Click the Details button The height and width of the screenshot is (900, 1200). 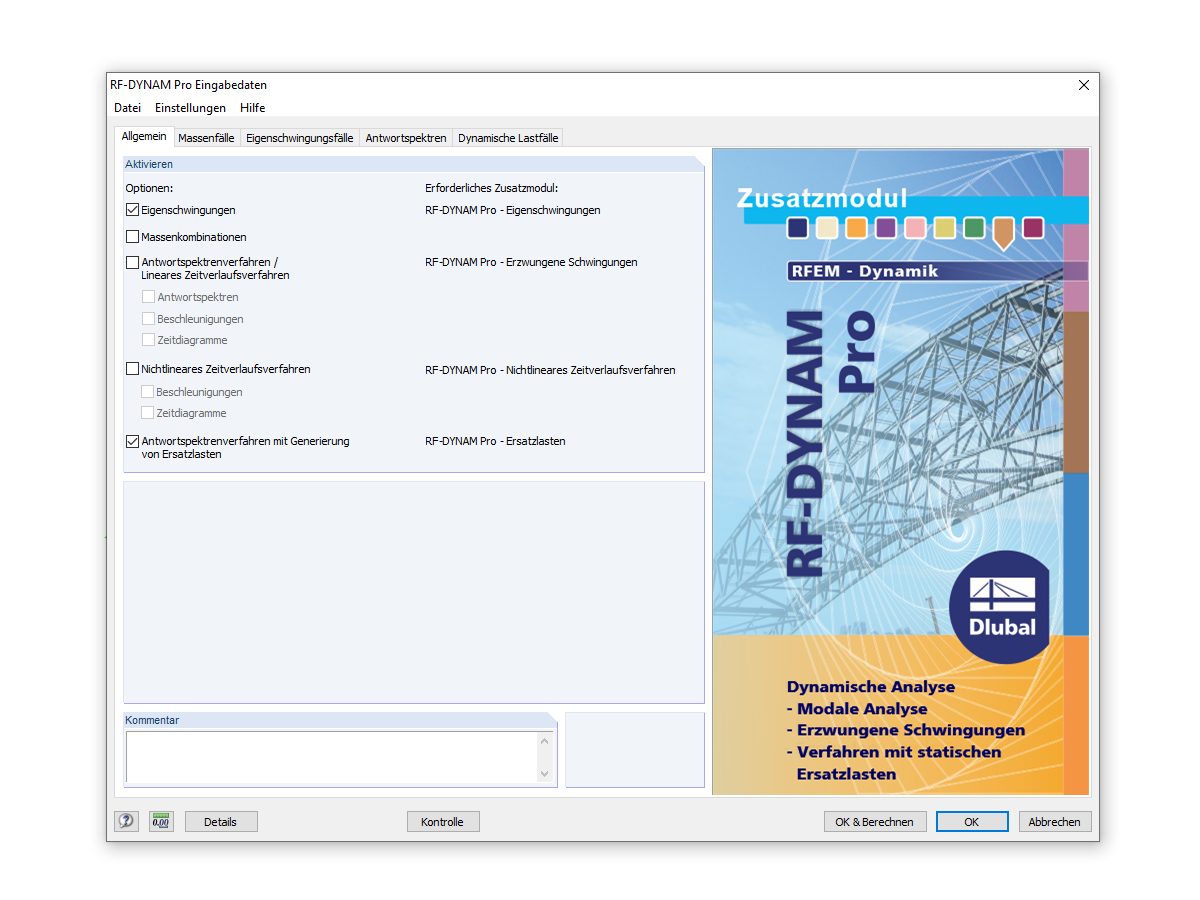tap(221, 821)
